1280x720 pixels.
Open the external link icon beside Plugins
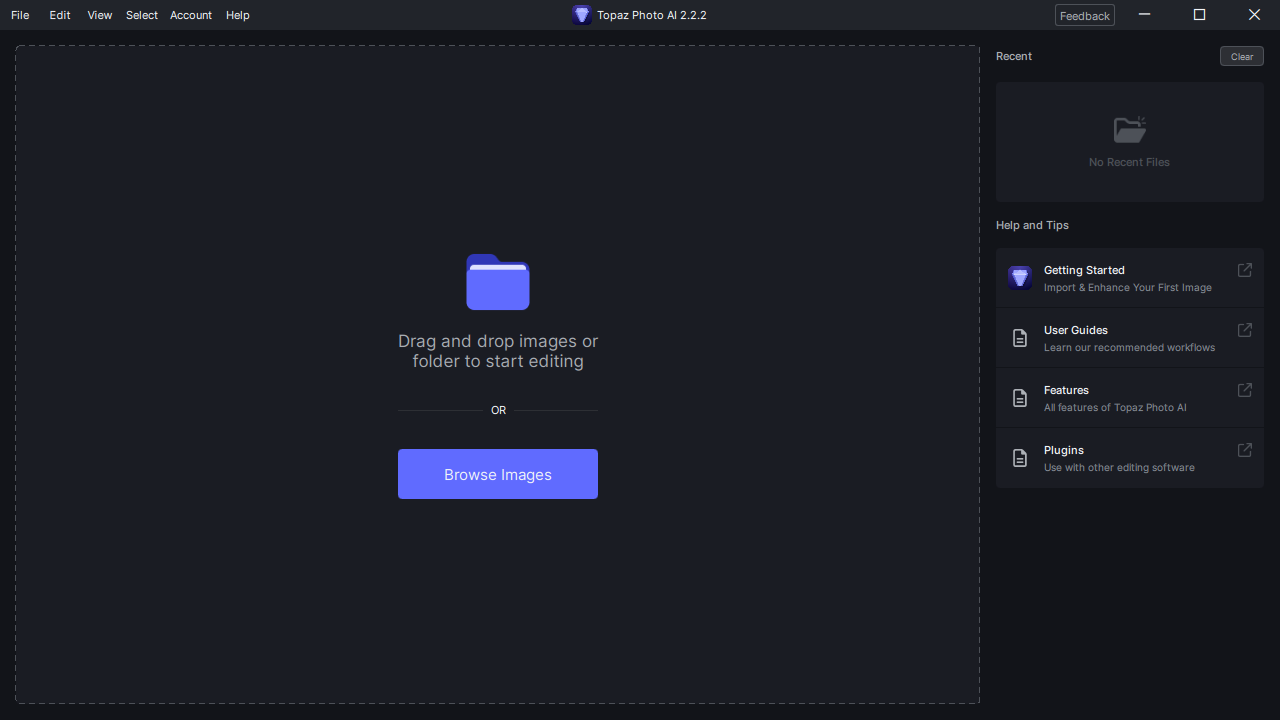tap(1244, 450)
